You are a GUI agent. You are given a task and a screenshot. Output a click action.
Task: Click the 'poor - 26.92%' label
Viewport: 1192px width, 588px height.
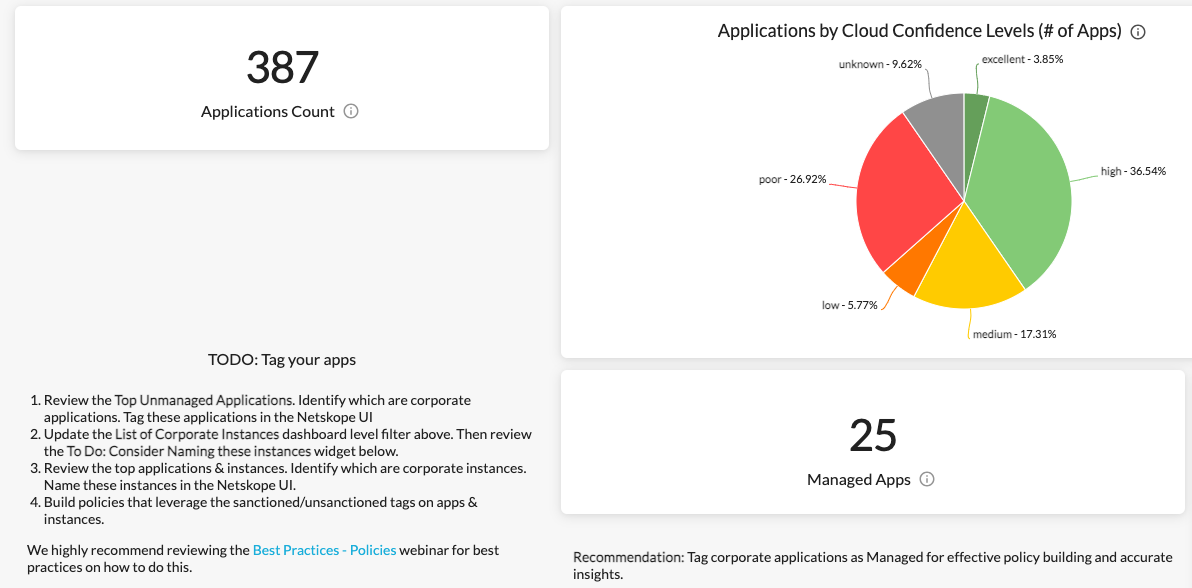(x=793, y=180)
